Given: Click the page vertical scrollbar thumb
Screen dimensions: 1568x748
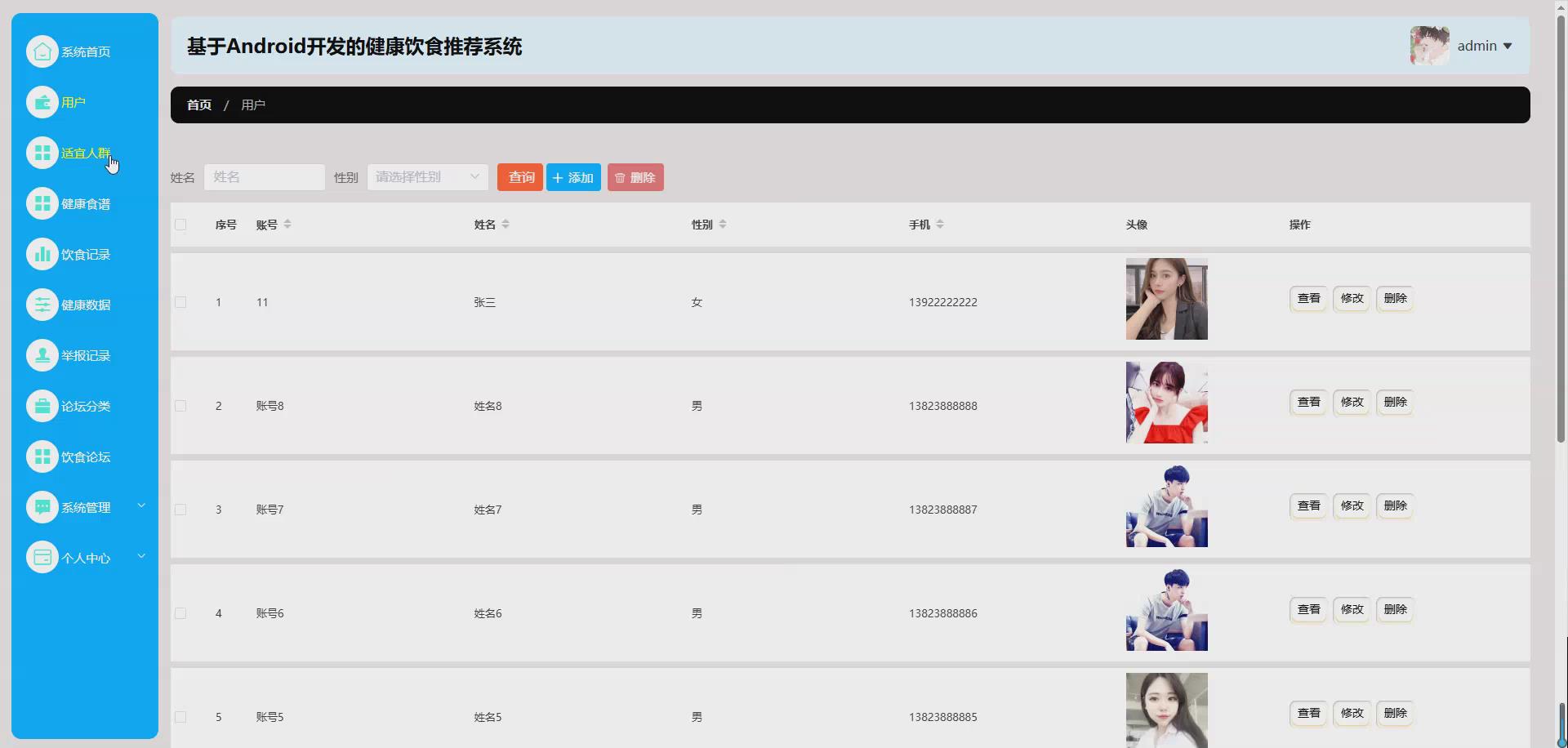Looking at the screenshot, I should click(x=1561, y=229).
